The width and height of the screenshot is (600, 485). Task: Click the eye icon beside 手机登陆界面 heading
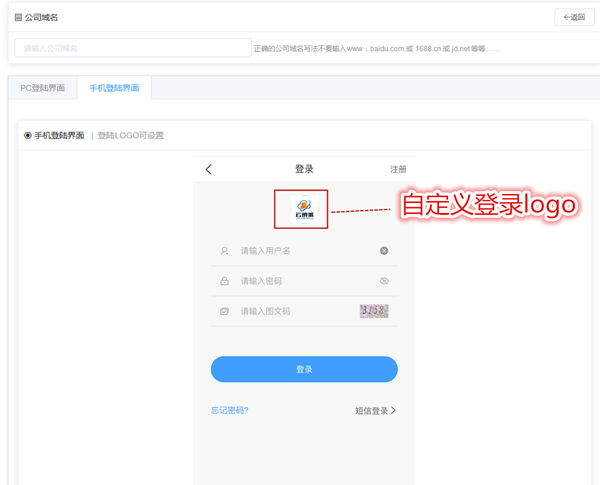28,136
